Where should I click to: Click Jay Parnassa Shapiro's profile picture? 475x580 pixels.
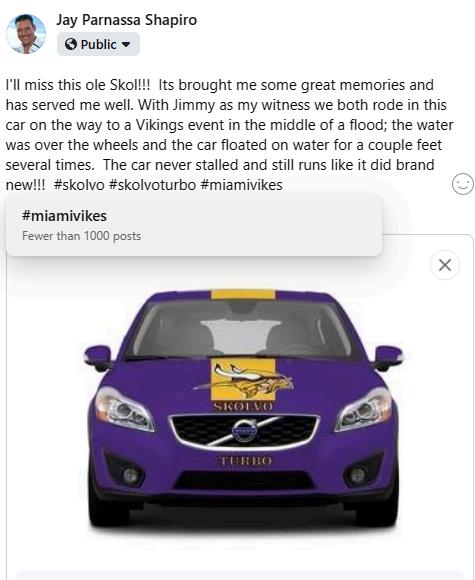point(26,34)
